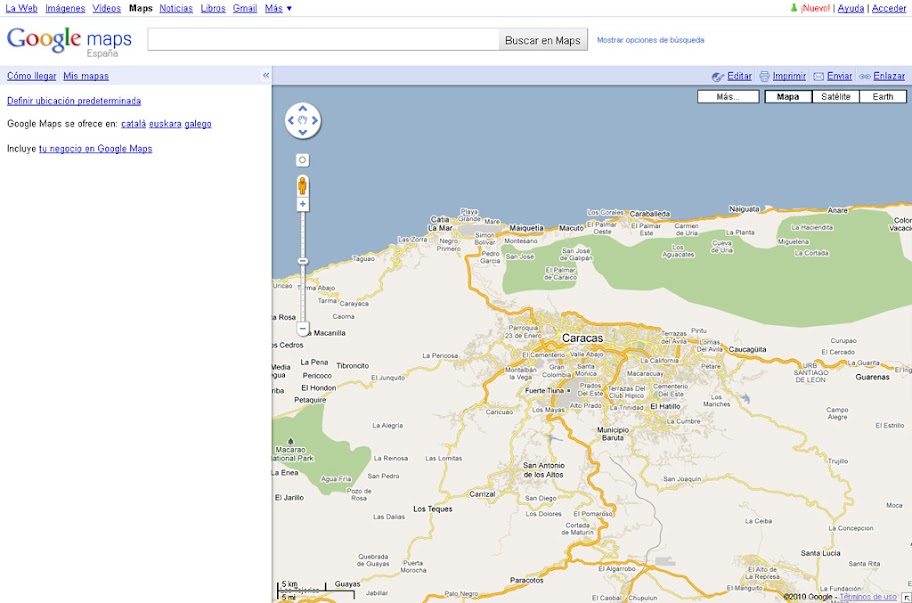This screenshot has width=912, height=603.
Task: Pan the map up with the arrow
Action: (302, 109)
